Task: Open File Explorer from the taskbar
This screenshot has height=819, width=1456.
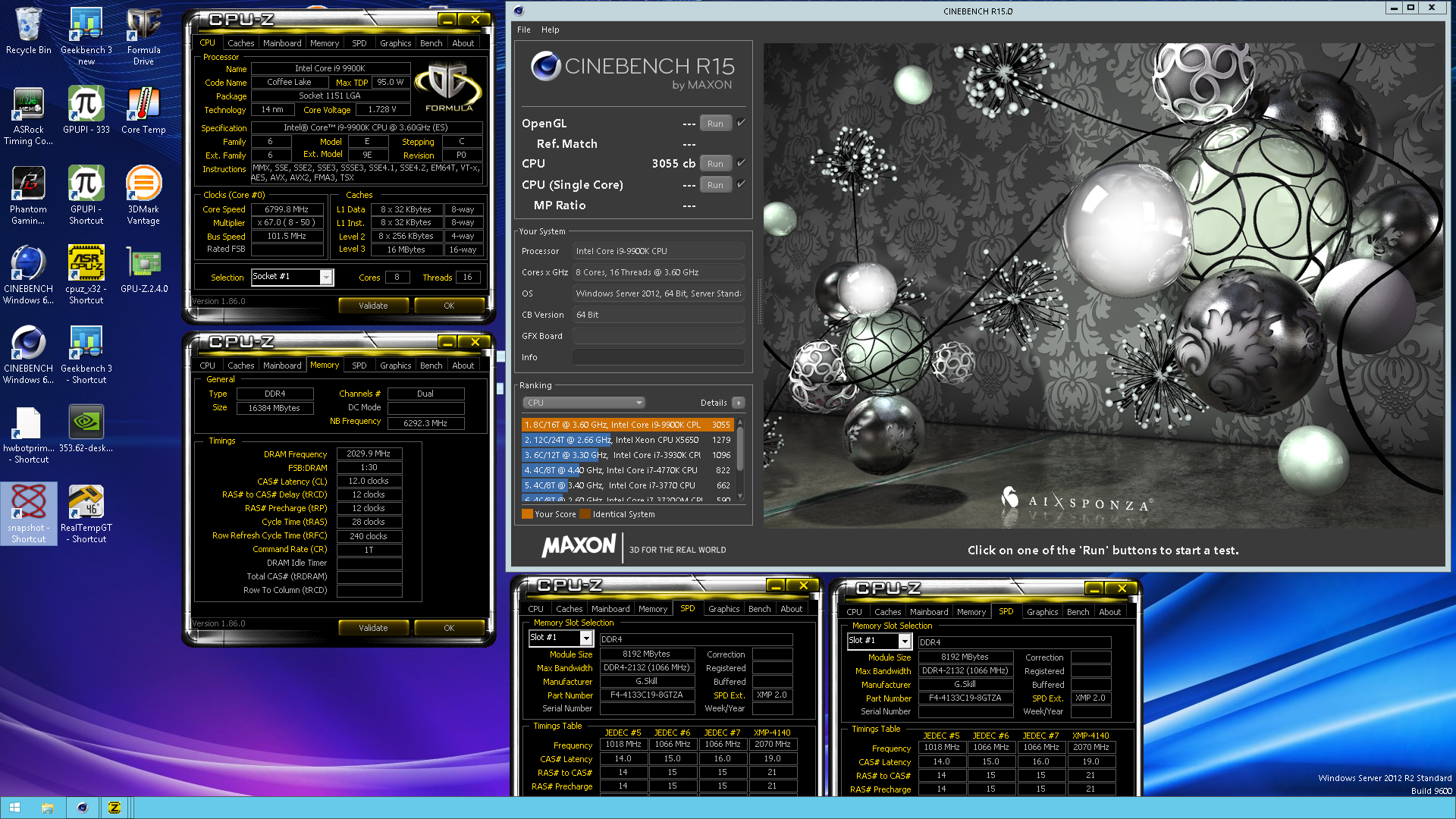Action: click(48, 808)
